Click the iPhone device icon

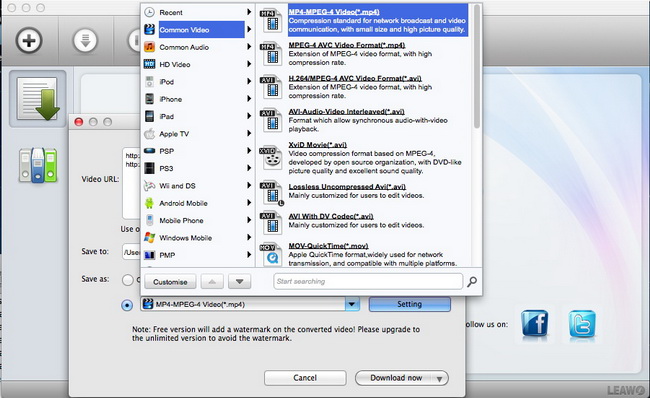click(149, 99)
